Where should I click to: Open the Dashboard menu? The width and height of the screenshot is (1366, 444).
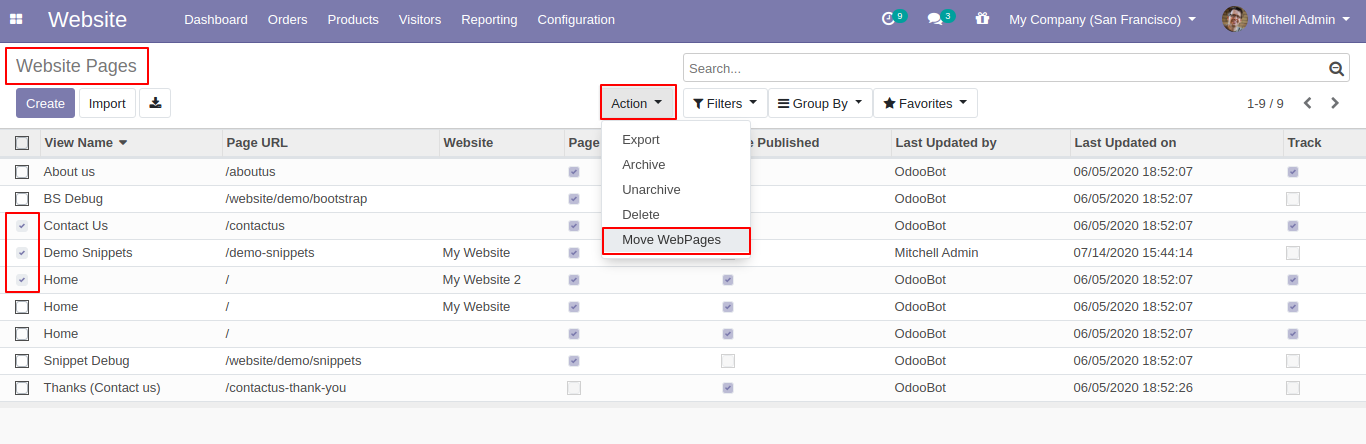tap(216, 19)
